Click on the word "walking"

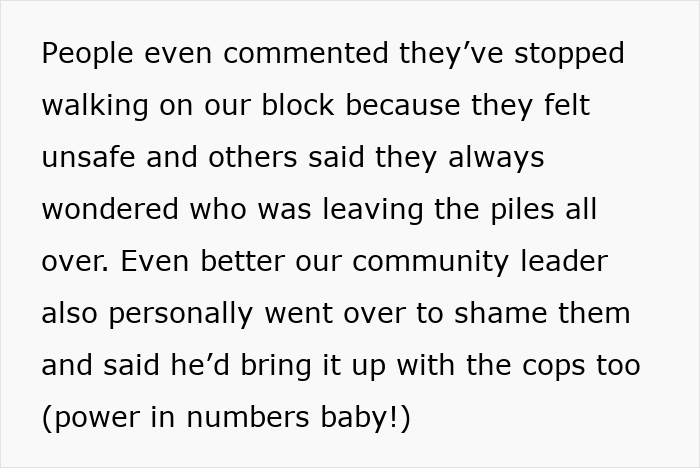point(95,106)
